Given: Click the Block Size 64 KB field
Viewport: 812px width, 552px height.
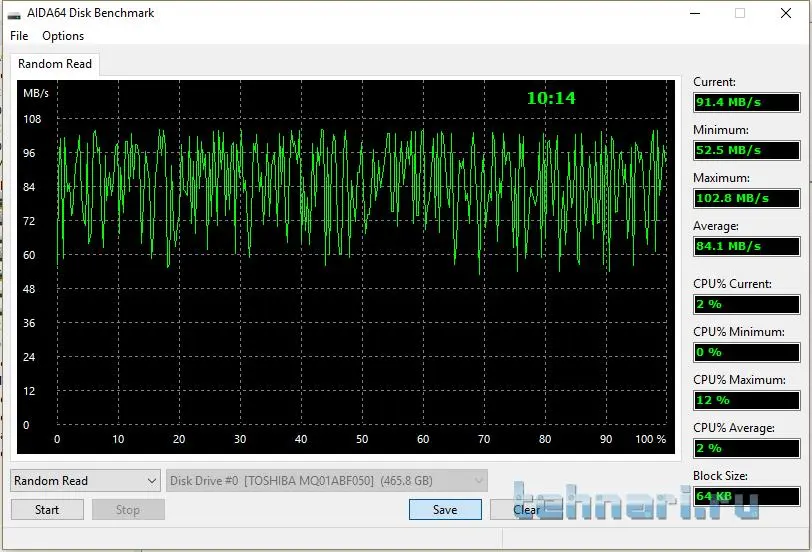Looking at the screenshot, I should pyautogui.click(x=746, y=497).
